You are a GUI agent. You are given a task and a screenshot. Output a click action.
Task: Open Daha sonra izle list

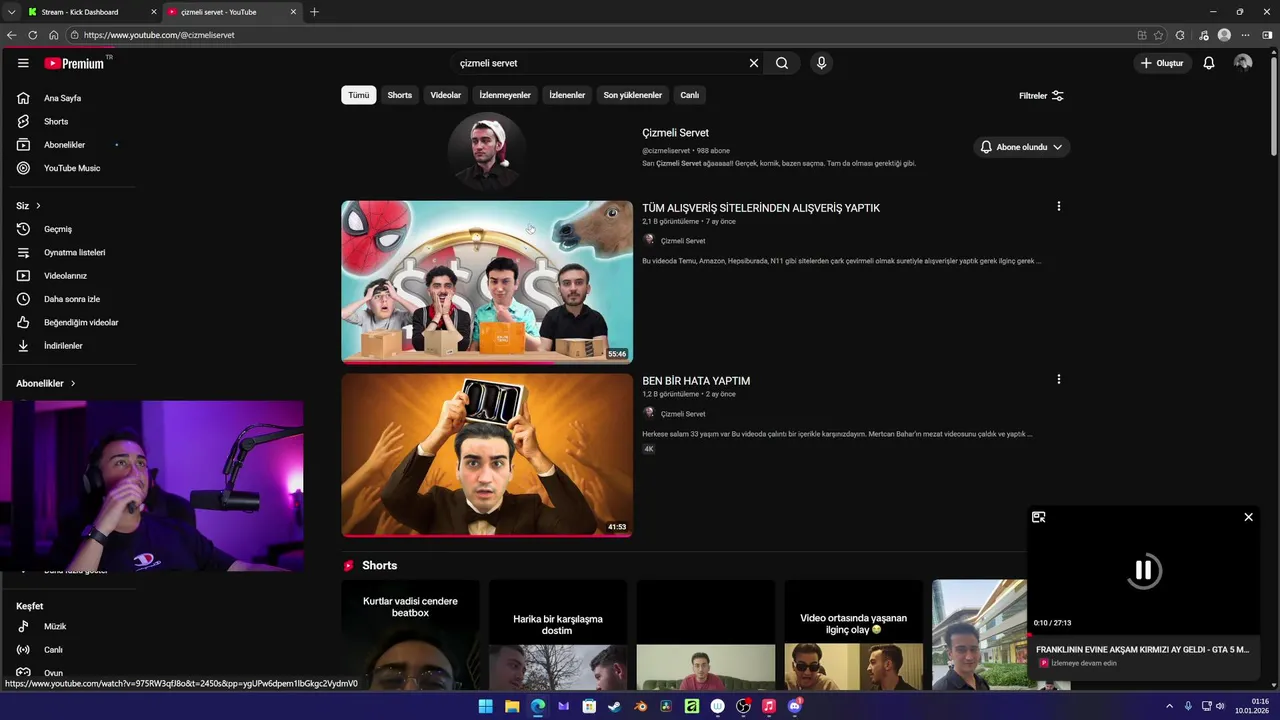(72, 299)
